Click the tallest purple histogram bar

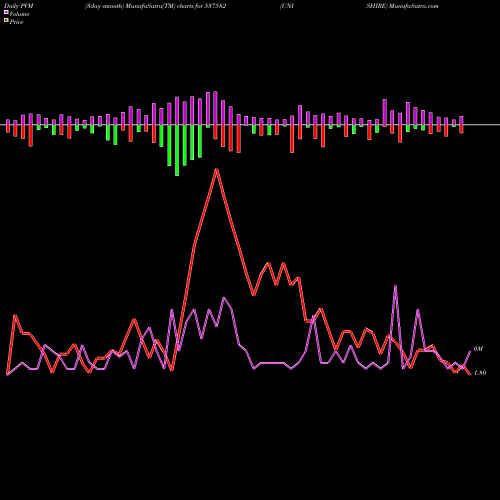click(215, 108)
